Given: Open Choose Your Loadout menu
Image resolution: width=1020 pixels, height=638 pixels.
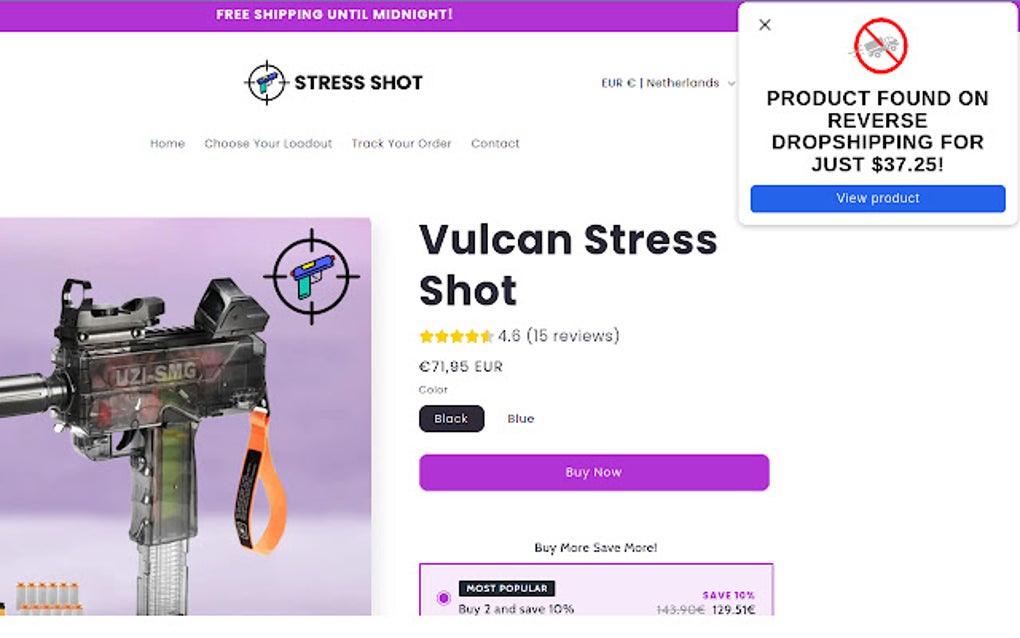Looking at the screenshot, I should coord(268,144).
